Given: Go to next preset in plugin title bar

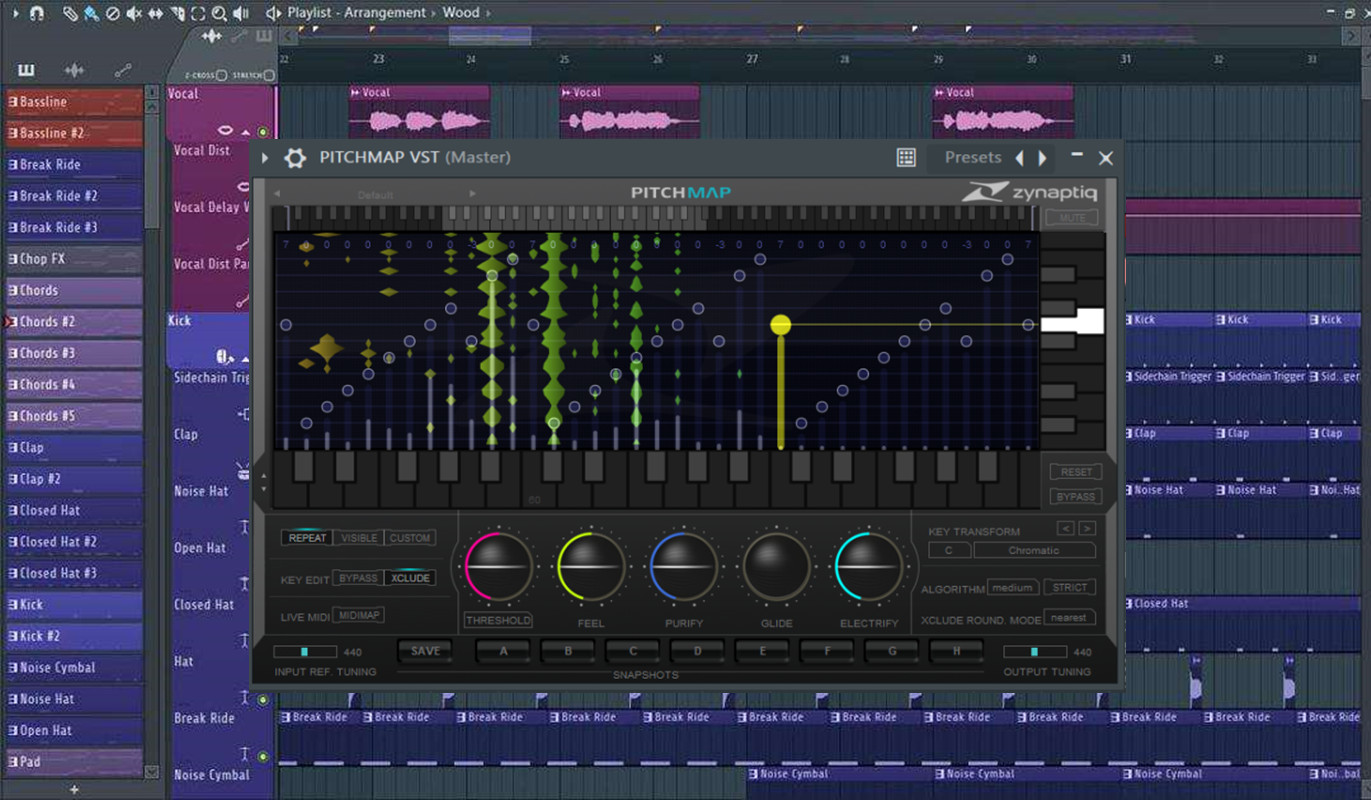Looking at the screenshot, I should 1042,158.
